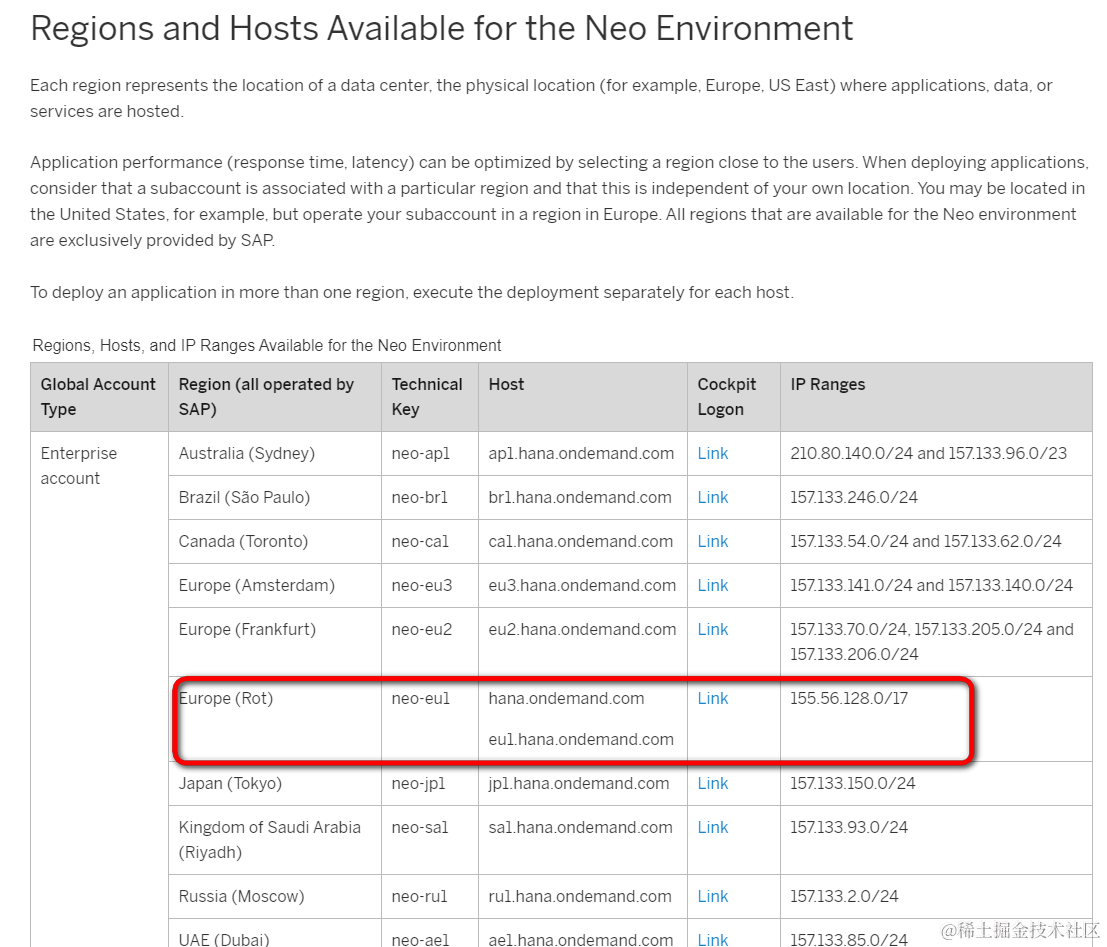Image resolution: width=1107 pixels, height=947 pixels.
Task: Open the Cockpit Logon link for Europe (Rot)
Action: coord(712,698)
